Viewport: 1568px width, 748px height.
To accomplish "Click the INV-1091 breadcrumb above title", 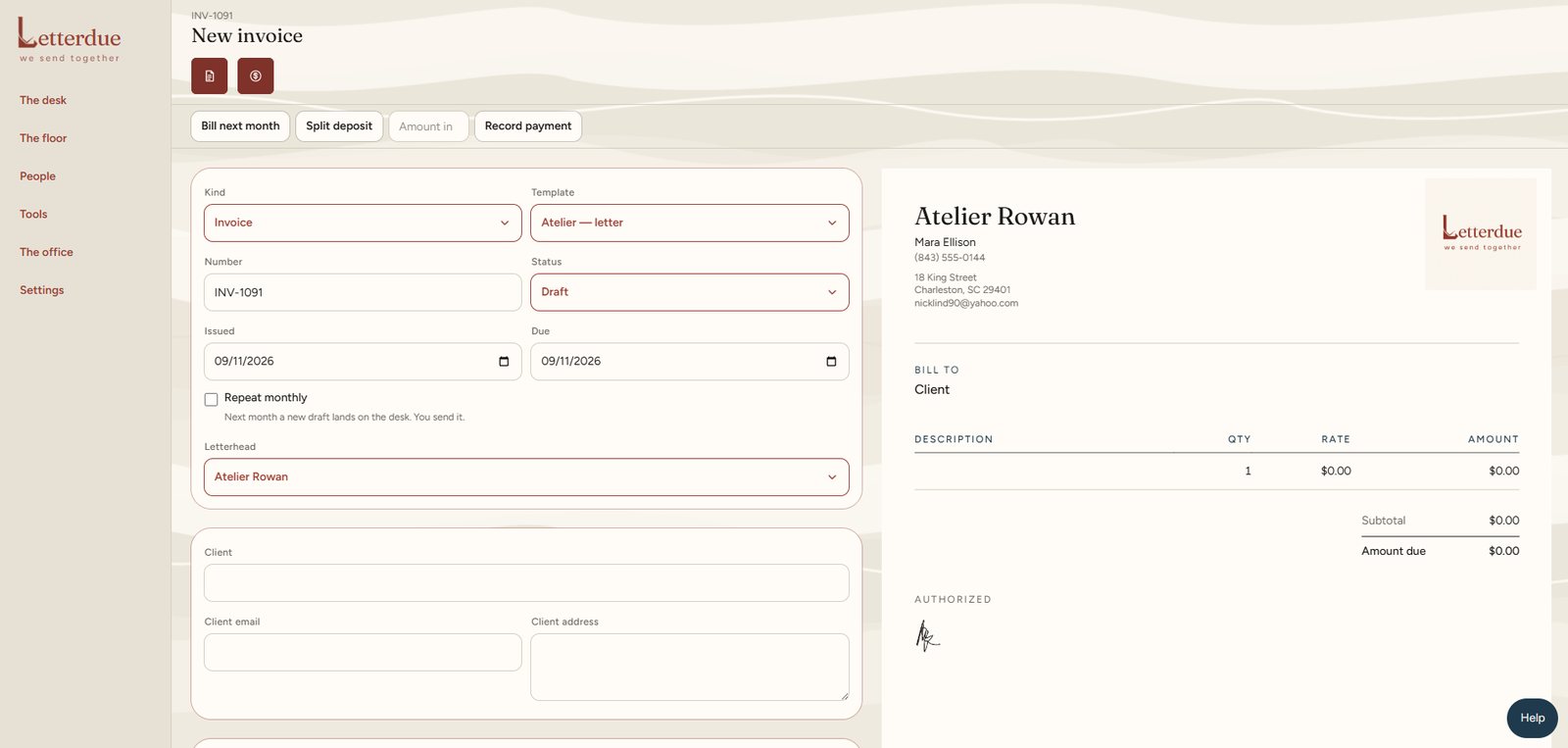I will click(213, 16).
